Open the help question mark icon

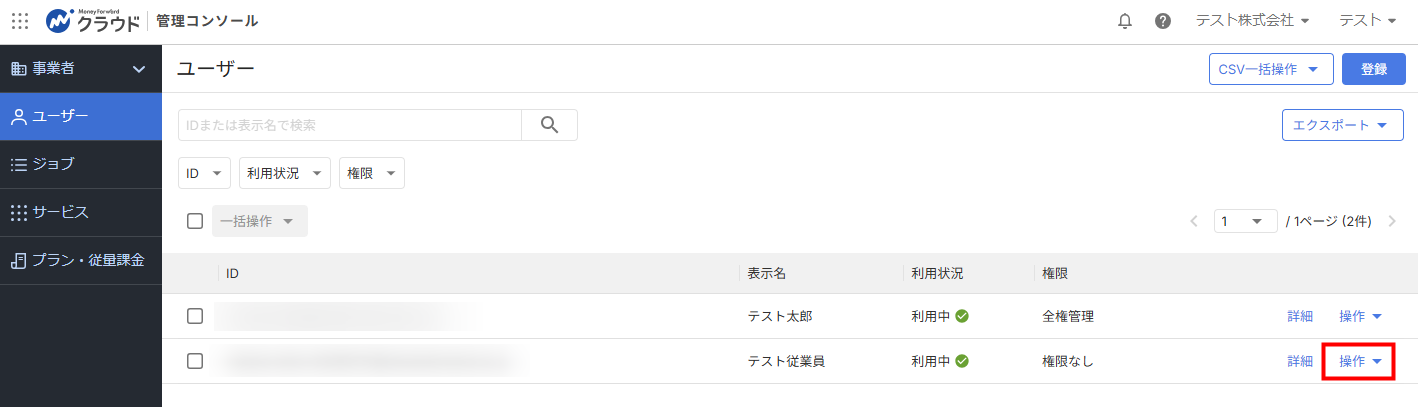pyautogui.click(x=1163, y=21)
